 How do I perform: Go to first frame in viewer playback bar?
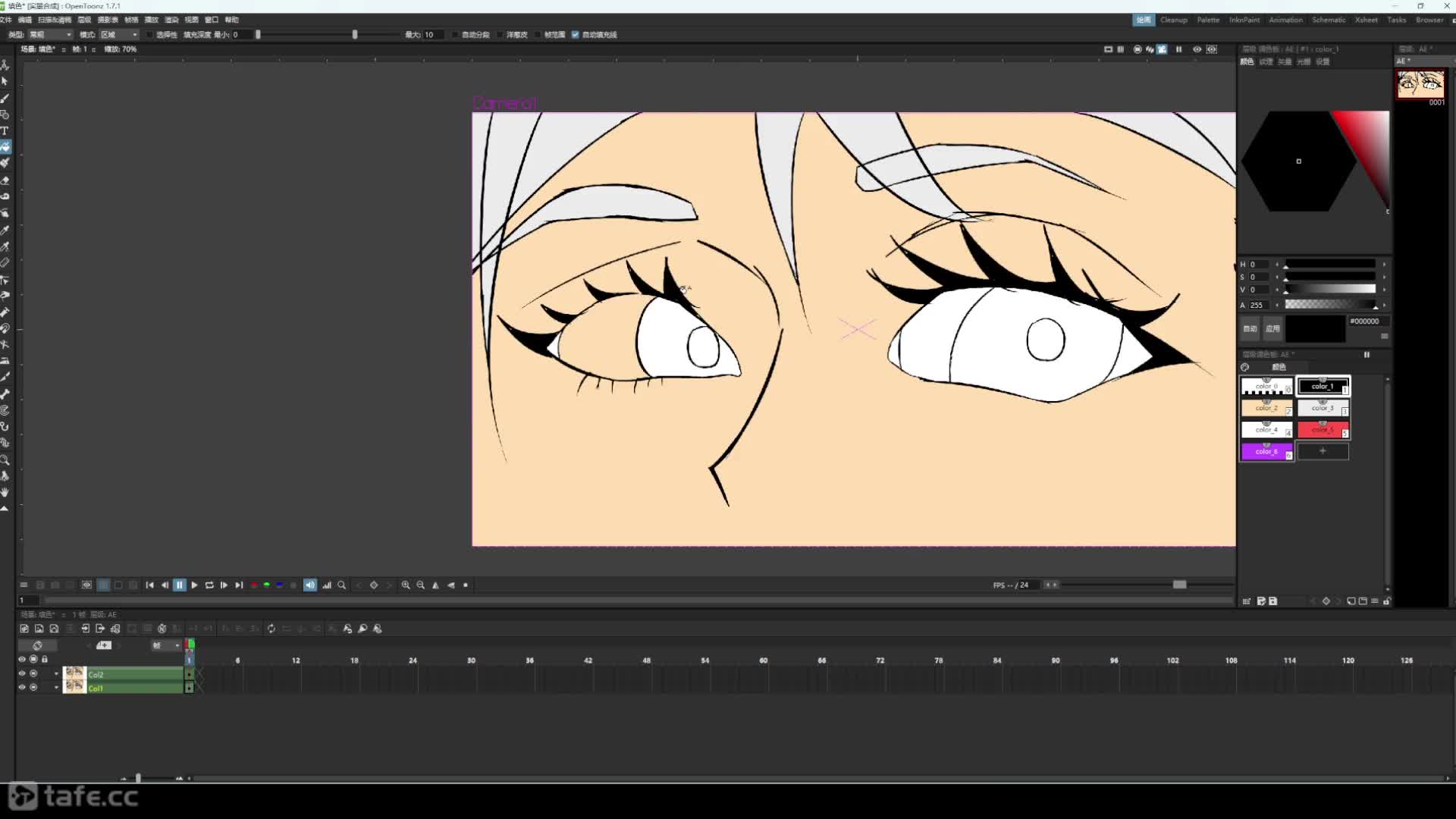tap(149, 585)
